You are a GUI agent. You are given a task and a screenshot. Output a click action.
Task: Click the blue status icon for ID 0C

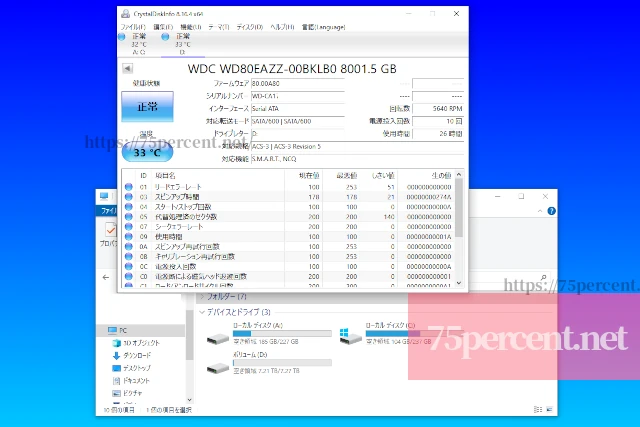(x=129, y=267)
